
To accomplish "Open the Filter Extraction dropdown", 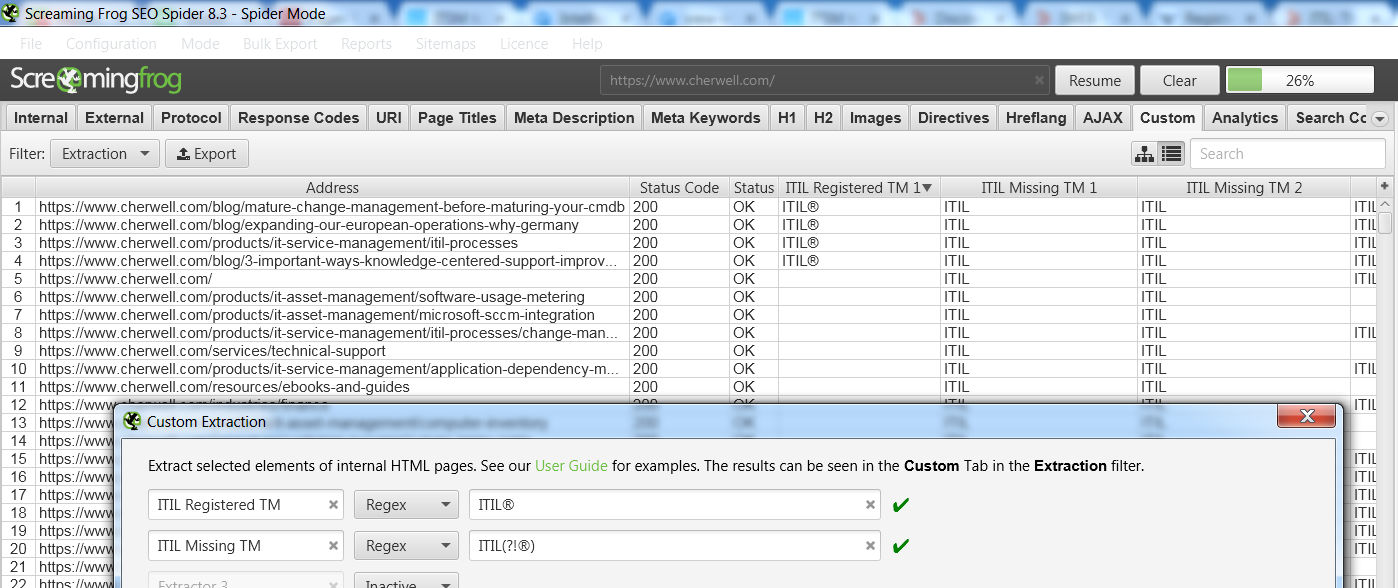I will click(104, 154).
